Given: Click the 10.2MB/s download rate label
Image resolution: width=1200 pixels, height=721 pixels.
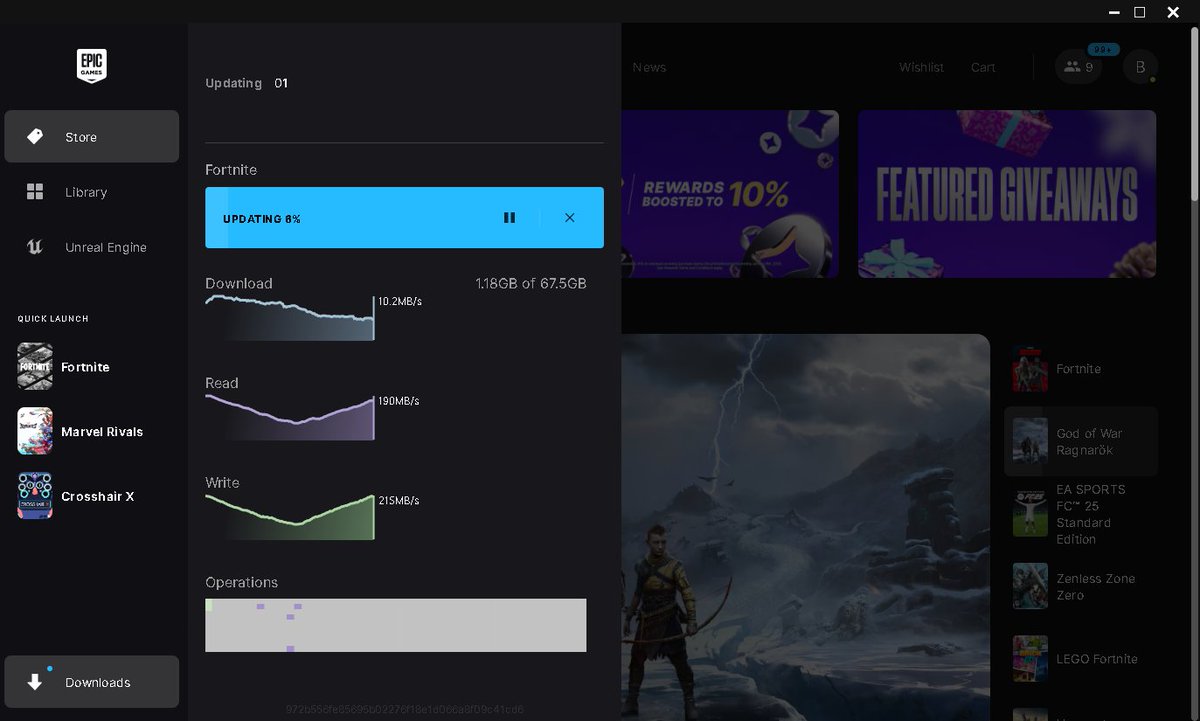Looking at the screenshot, I should [x=400, y=301].
